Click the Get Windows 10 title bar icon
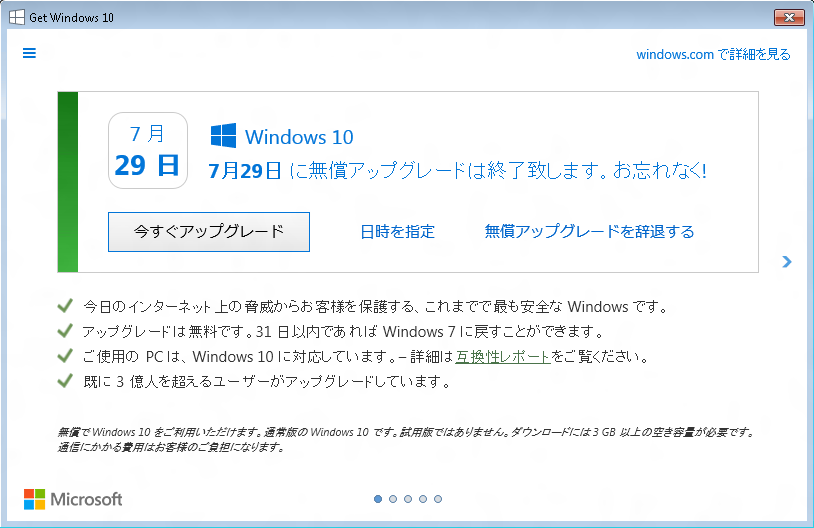 [x=17, y=17]
